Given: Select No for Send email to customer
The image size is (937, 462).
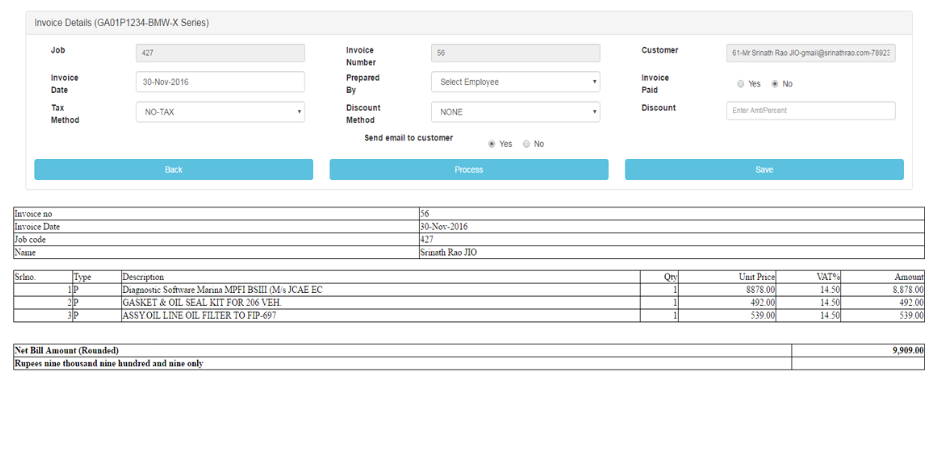Looking at the screenshot, I should point(527,144).
